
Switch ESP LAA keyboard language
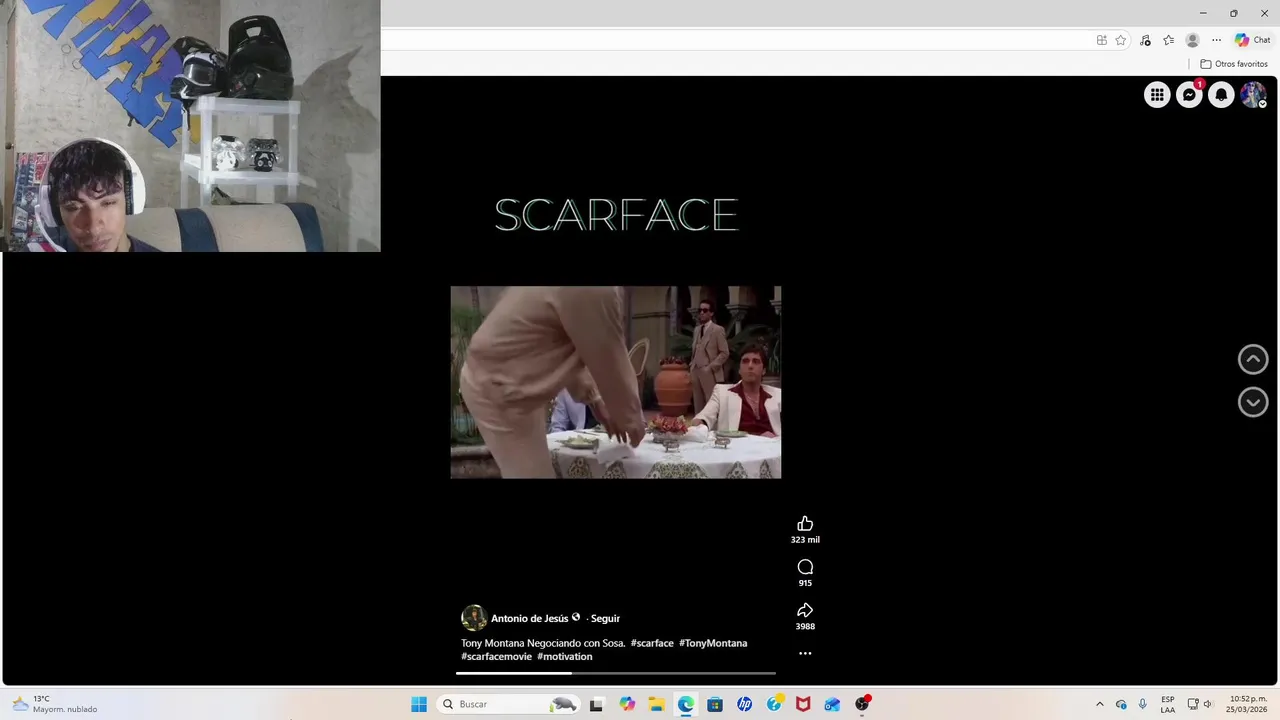1168,704
